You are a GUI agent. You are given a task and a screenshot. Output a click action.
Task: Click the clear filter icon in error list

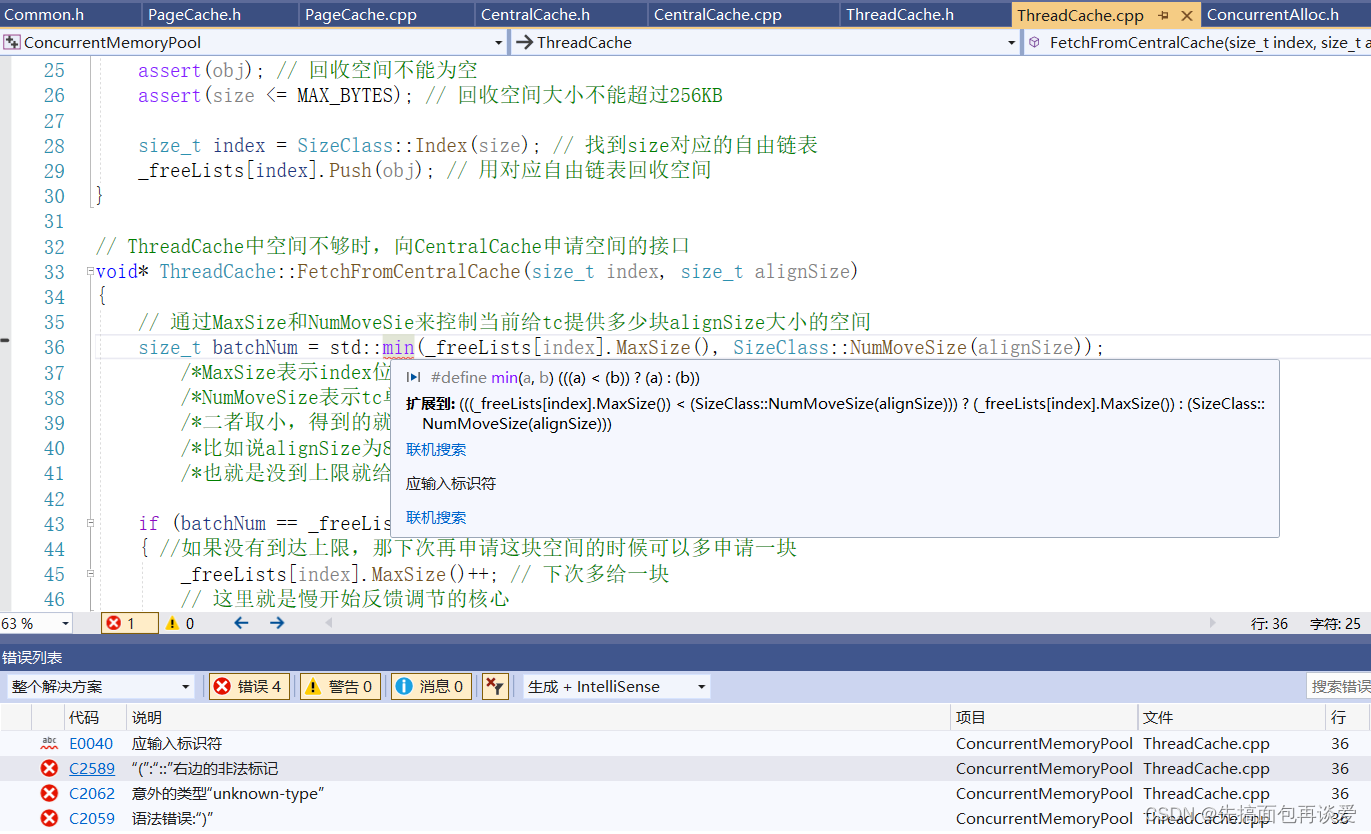tap(494, 687)
